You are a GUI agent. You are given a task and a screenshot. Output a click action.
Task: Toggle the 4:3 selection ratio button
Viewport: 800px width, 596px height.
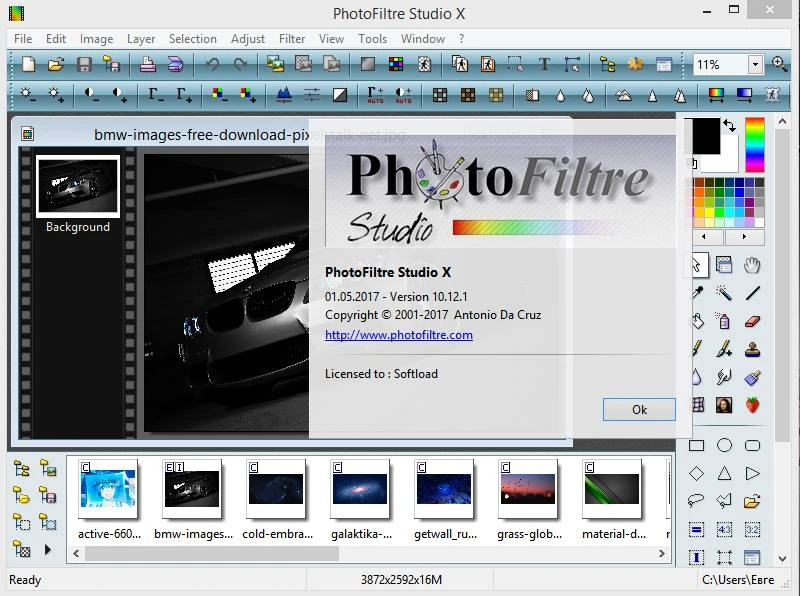(x=724, y=529)
